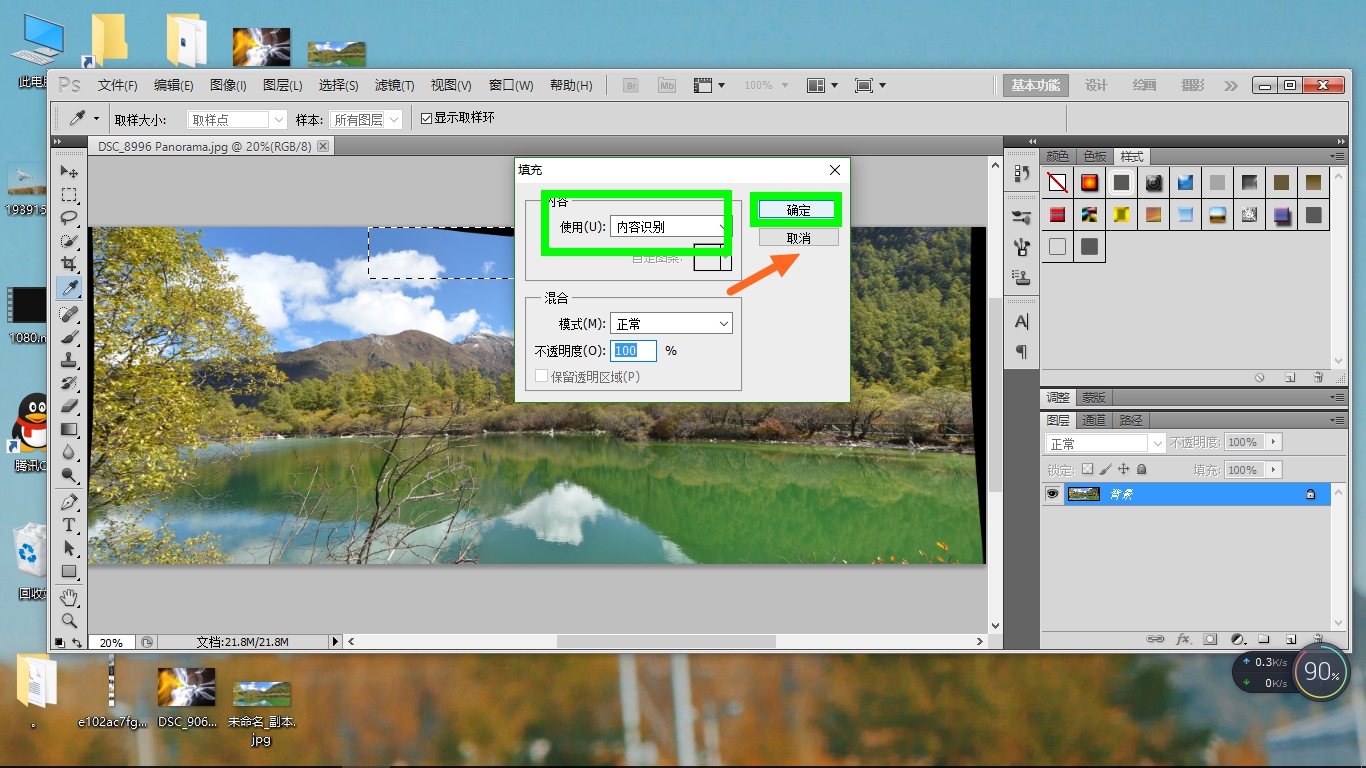The image size is (1366, 768).
Task: Open the Paragraph panel icon
Action: [1021, 352]
